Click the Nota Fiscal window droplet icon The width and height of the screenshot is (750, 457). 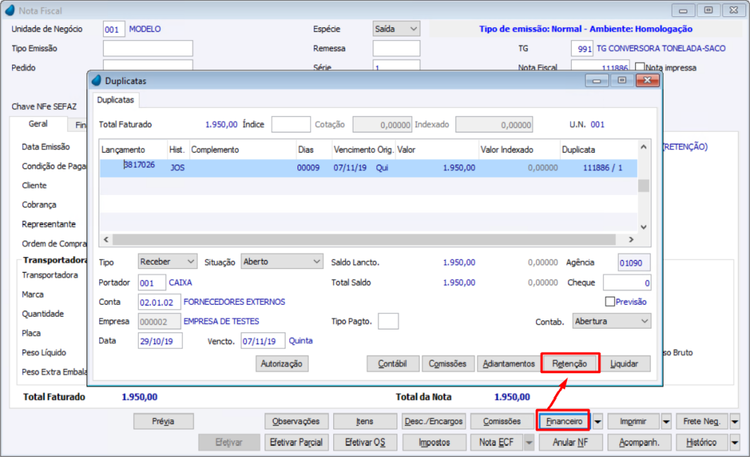pos(10,10)
